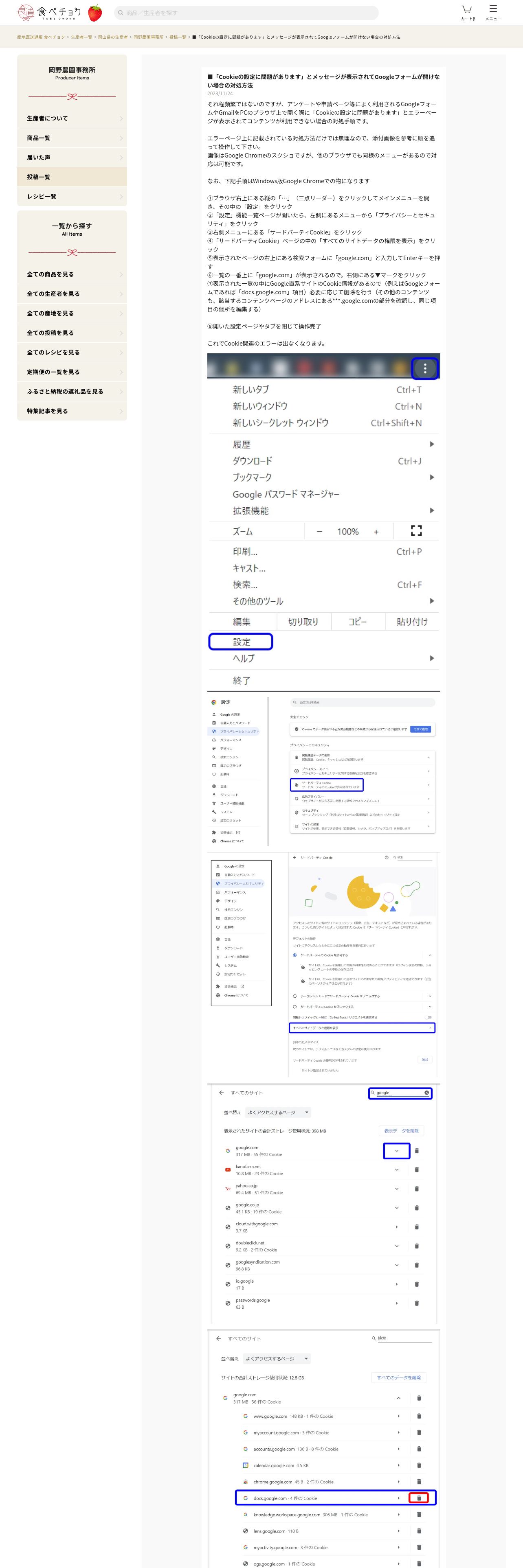Image resolution: width=523 pixels, height=1568 pixels.
Task: Open the shopping cart (カート)
Action: pos(467,12)
